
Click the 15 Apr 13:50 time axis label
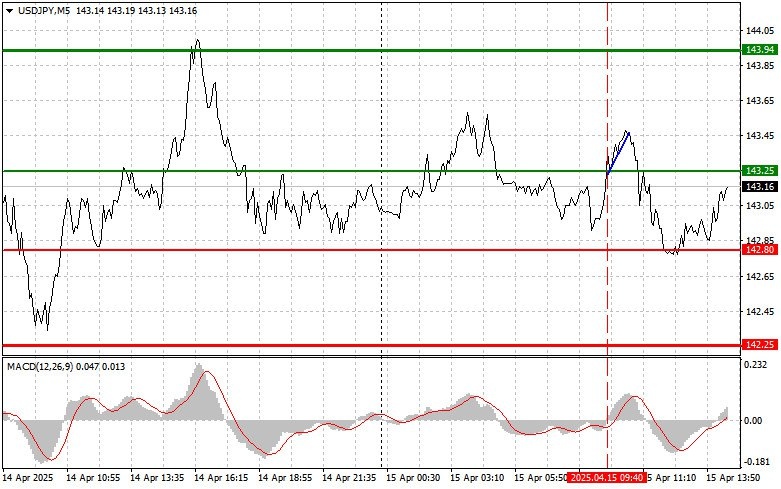733,478
